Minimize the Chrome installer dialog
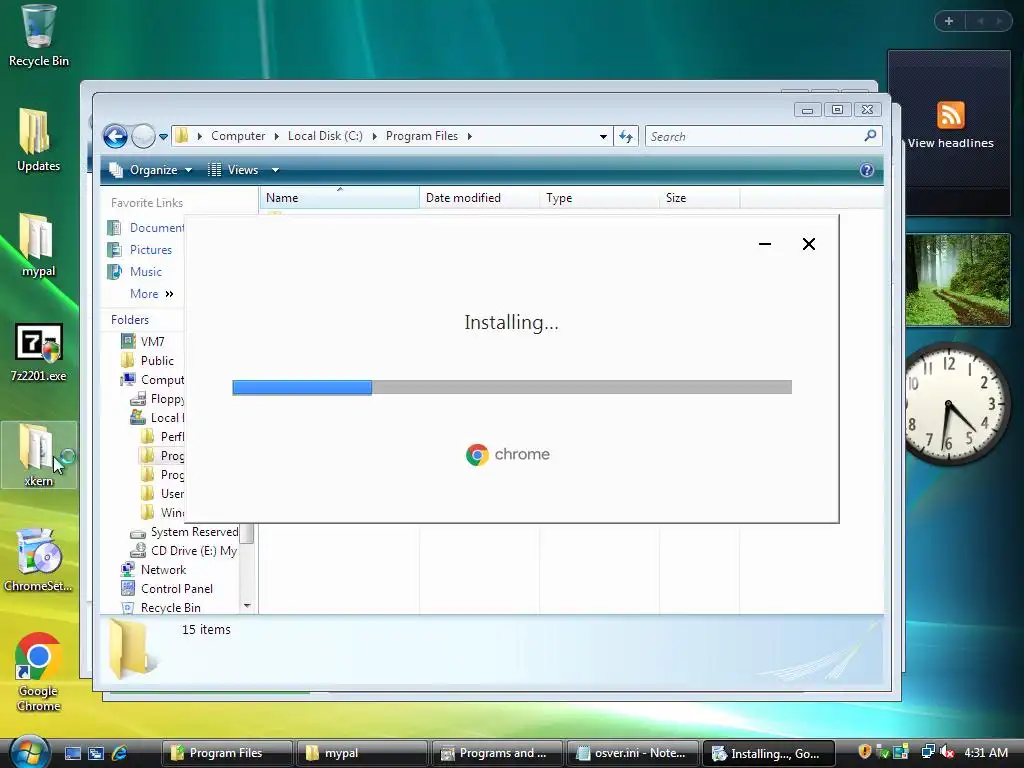Image resolution: width=1024 pixels, height=768 pixels. [x=765, y=244]
